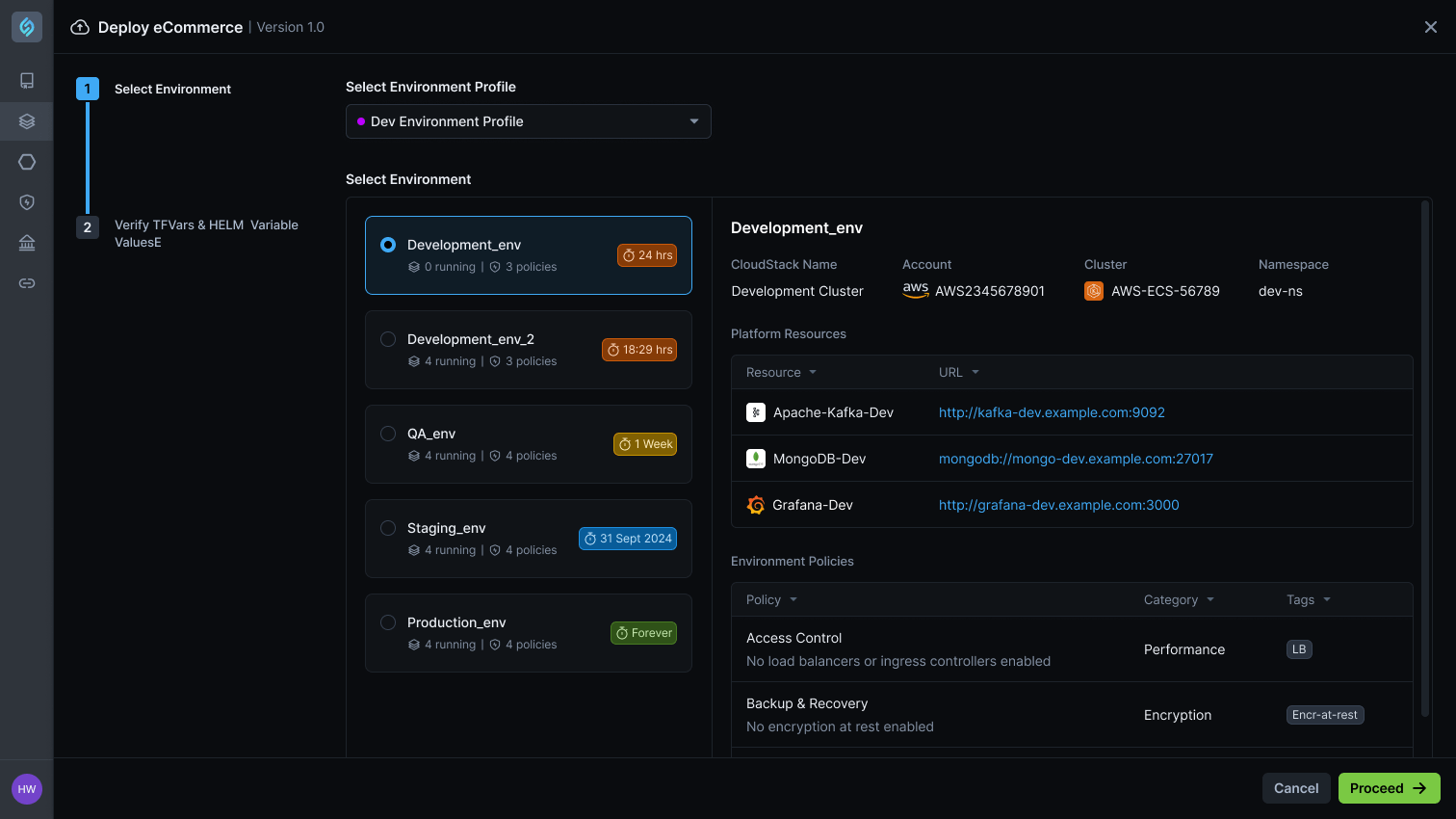This screenshot has width=1456, height=819.
Task: Click the app logo in the sidebar
Action: pos(27,27)
